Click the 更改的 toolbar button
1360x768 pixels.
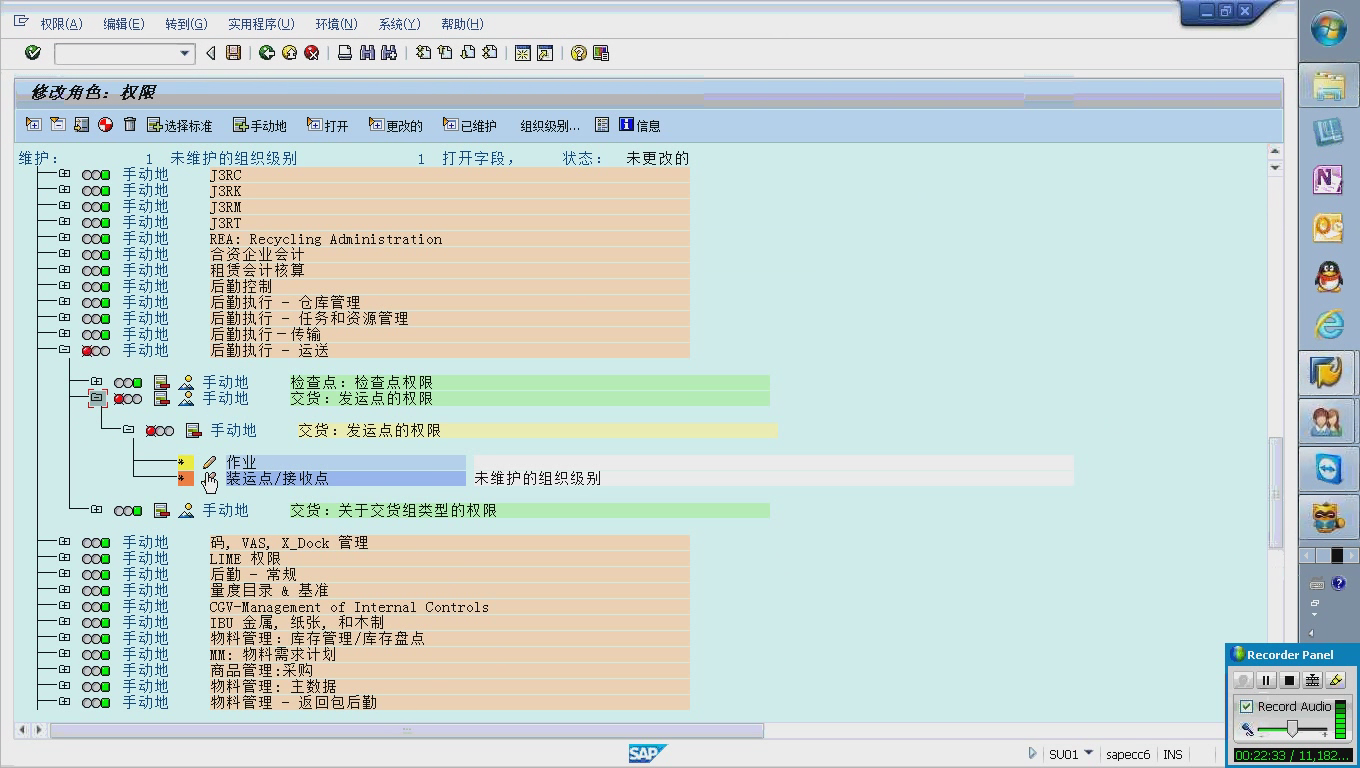[396, 125]
